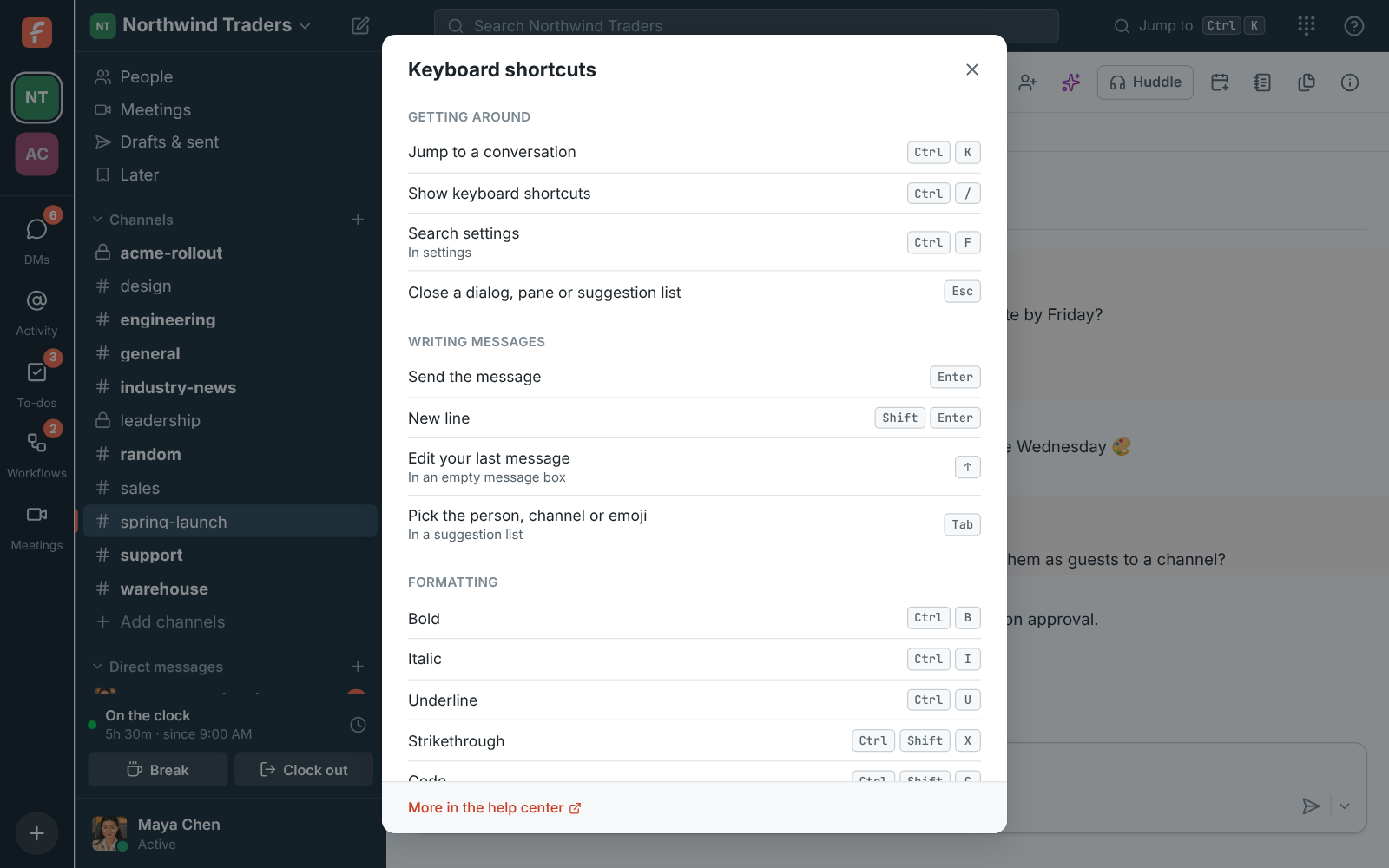Open DMs in the left rail
The image size is (1389, 868).
coord(36,238)
